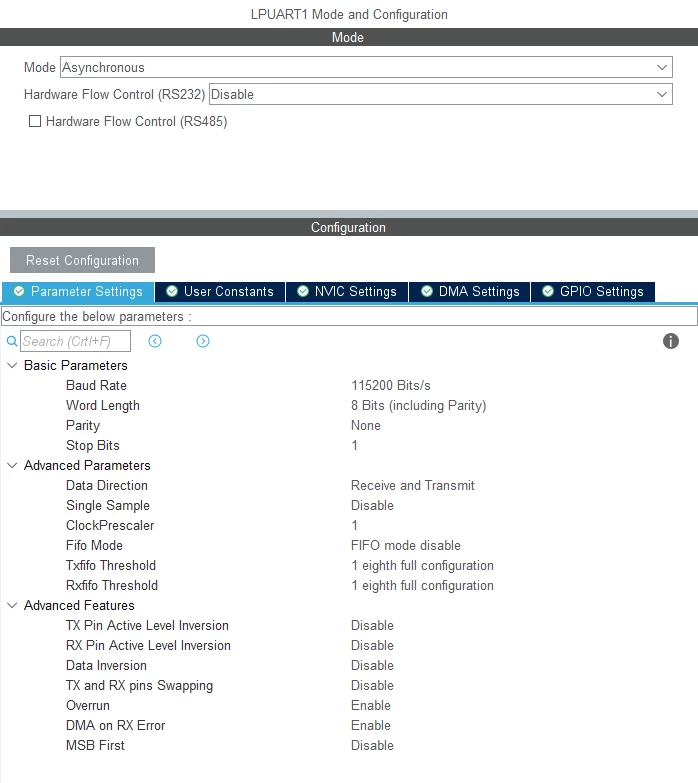Click the 8 Bits (including Parity) value
Viewport: 698px width, 783px height.
click(x=418, y=405)
